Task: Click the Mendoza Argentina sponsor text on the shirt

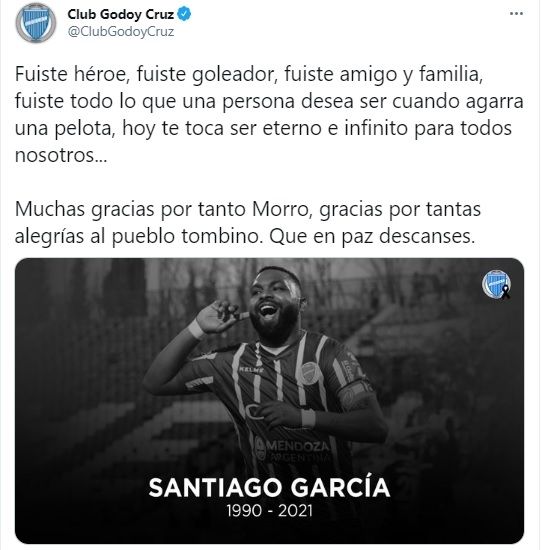Action: [x=294, y=451]
